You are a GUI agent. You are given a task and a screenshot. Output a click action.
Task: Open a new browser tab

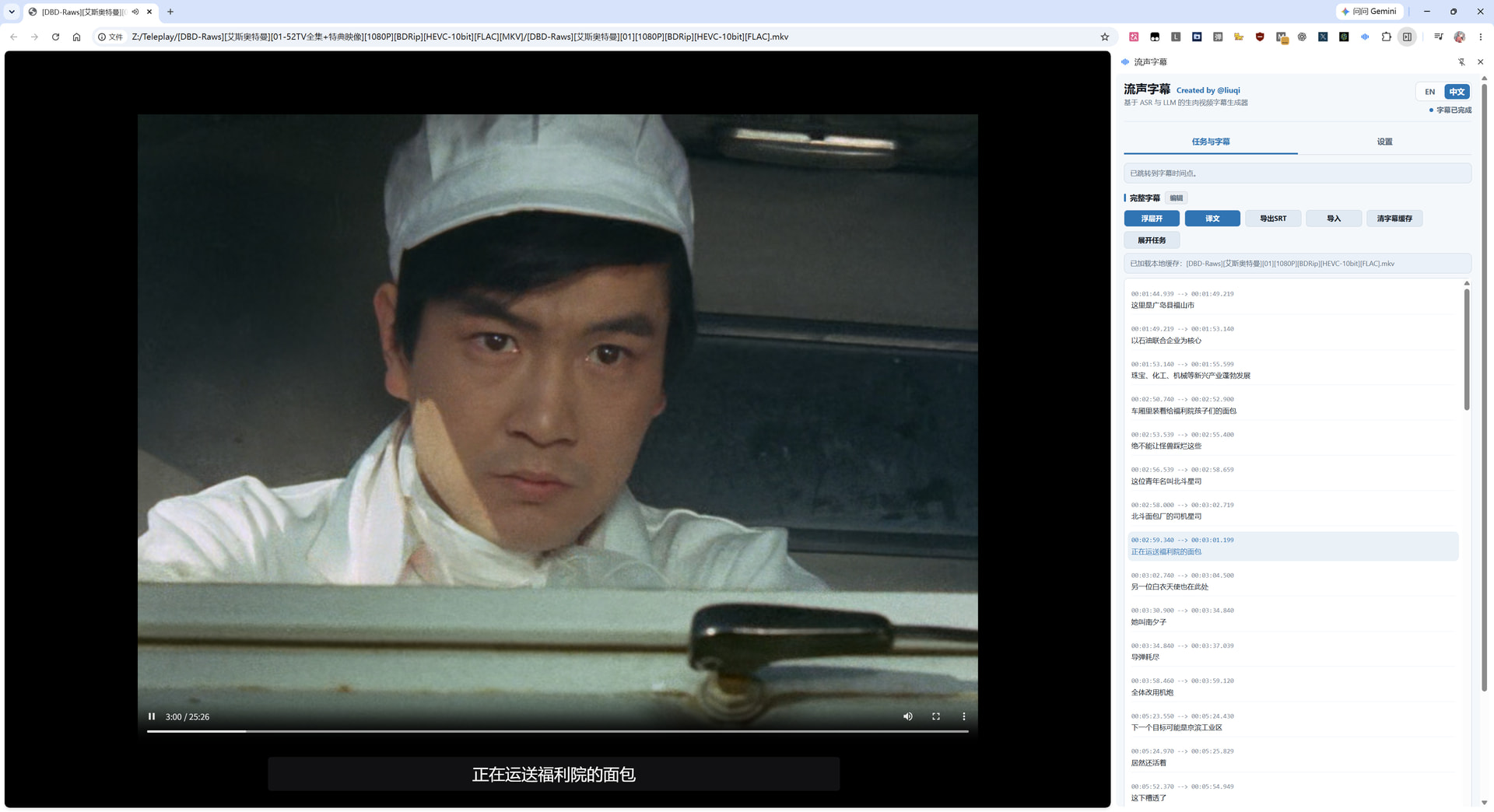[170, 12]
